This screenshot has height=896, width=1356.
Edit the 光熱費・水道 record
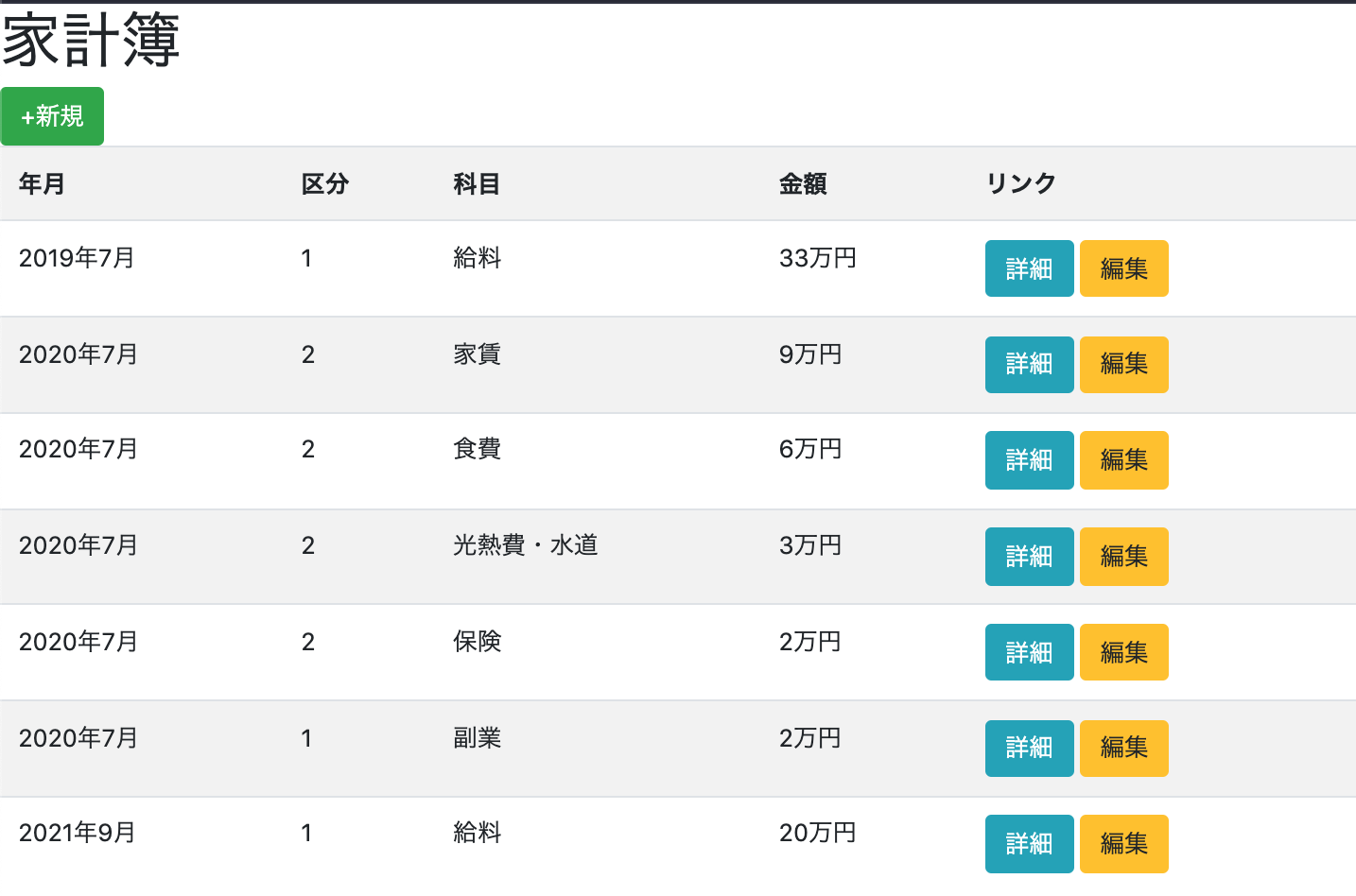pyautogui.click(x=1123, y=556)
